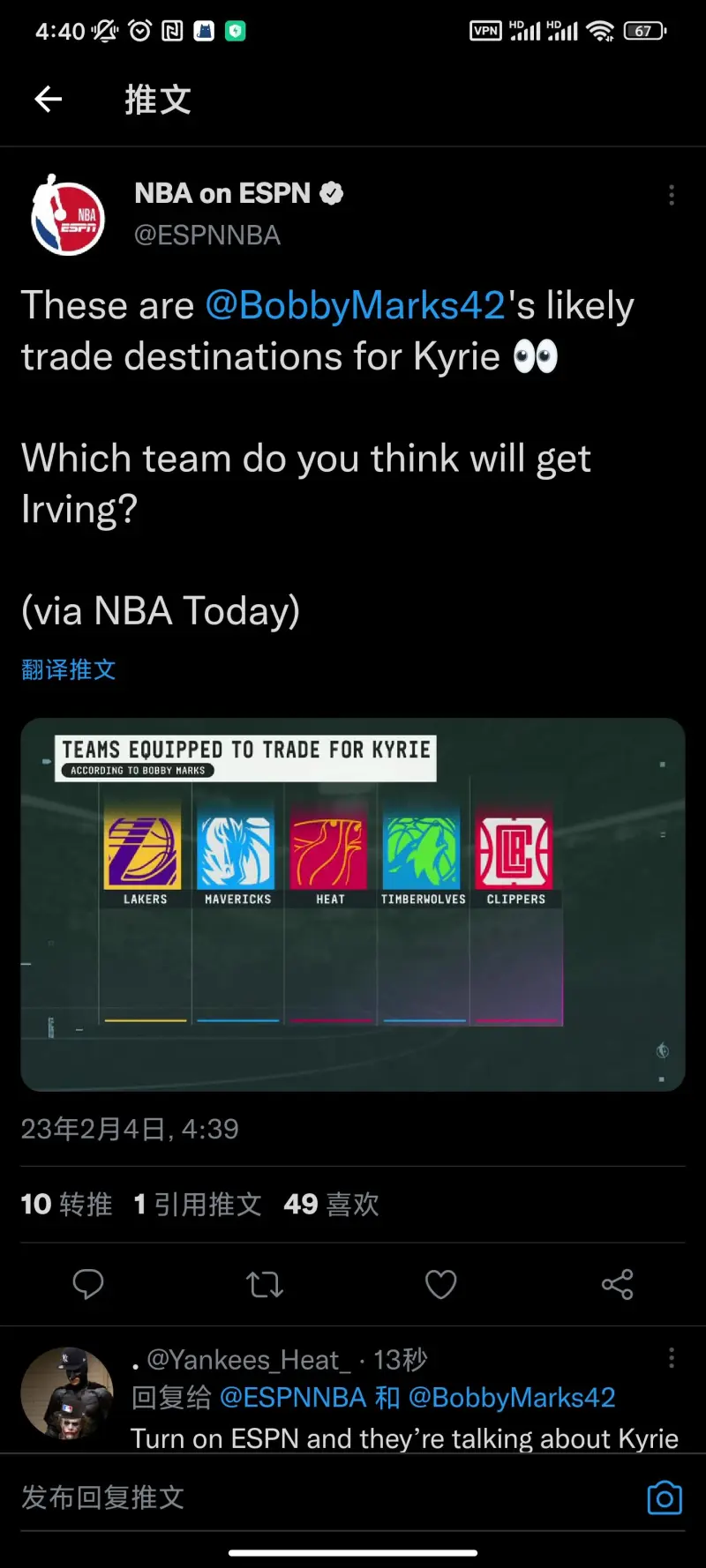This screenshot has width=706, height=1568.
Task: Open the tweet's three-dot overflow menu
Action: (672, 195)
